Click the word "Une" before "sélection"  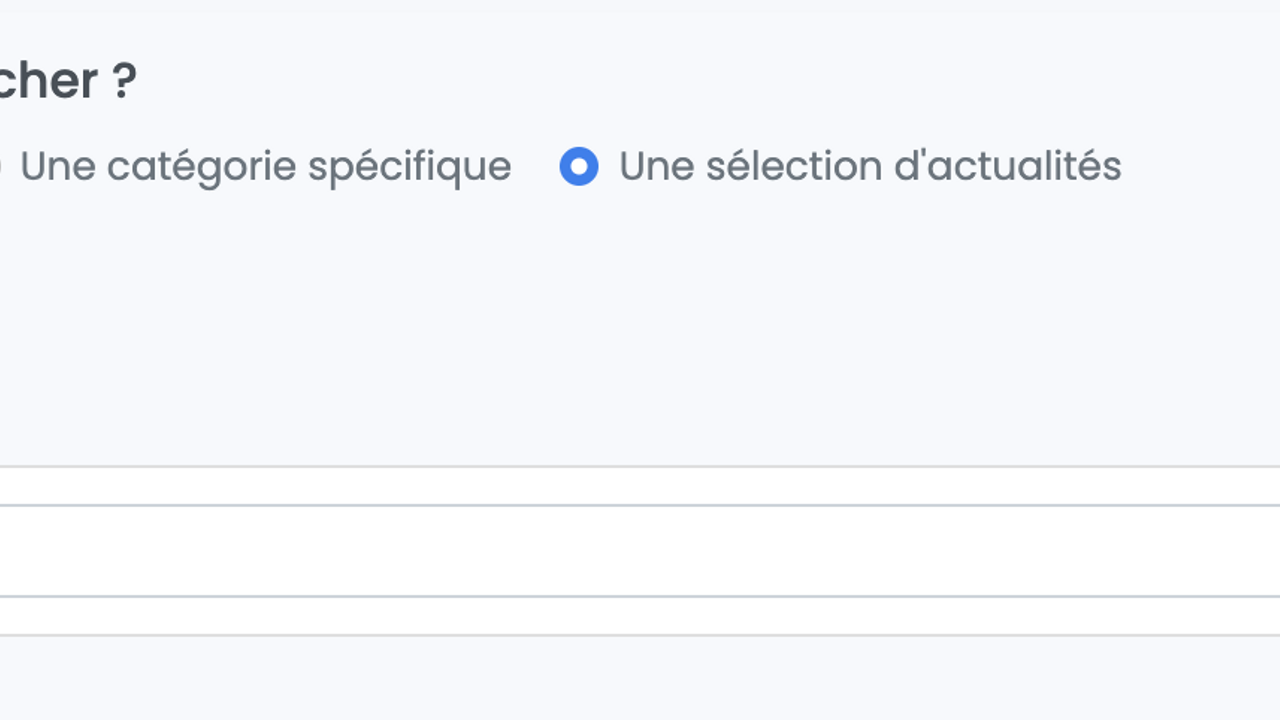[x=656, y=166]
